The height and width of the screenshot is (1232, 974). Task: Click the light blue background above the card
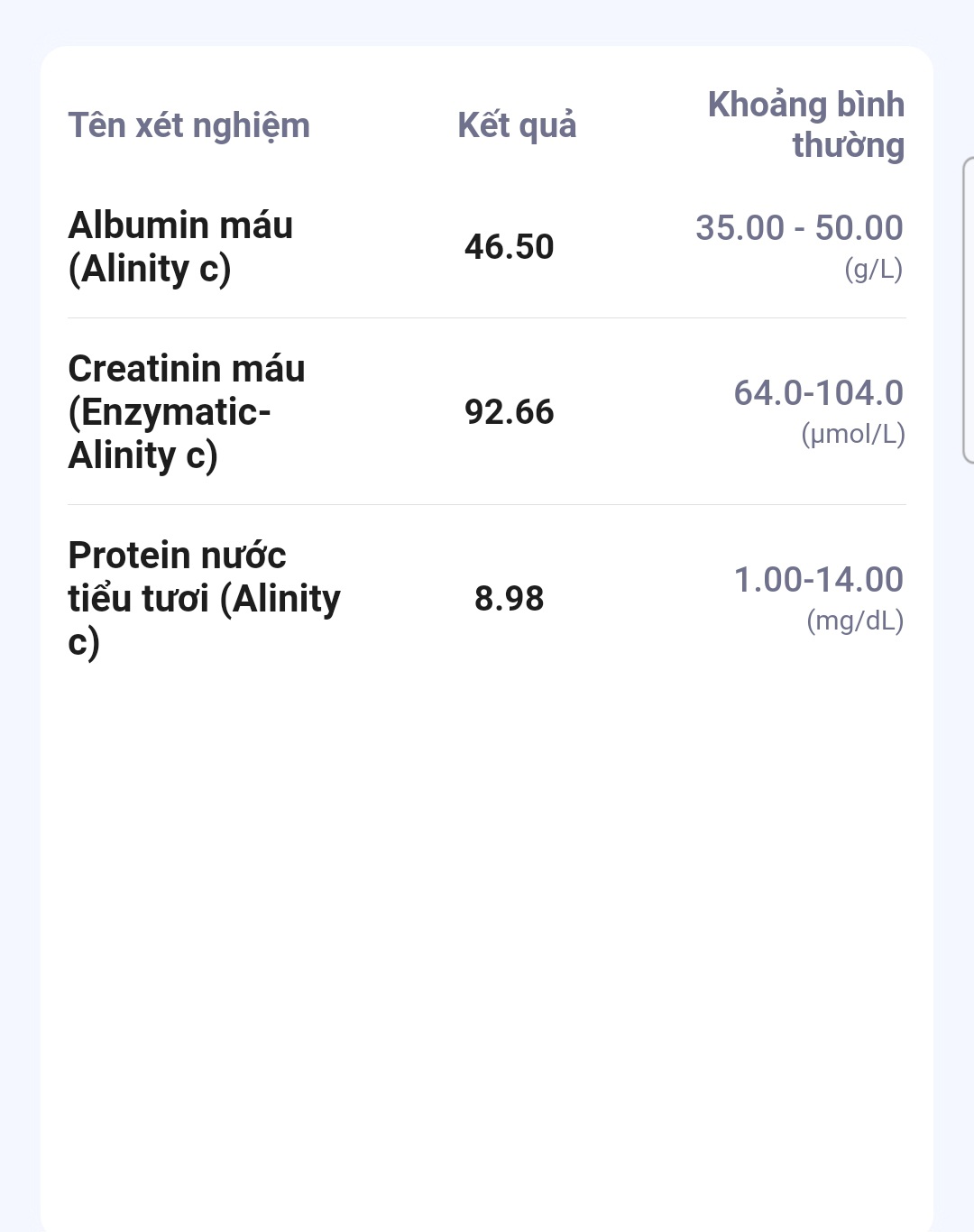(x=487, y=22)
